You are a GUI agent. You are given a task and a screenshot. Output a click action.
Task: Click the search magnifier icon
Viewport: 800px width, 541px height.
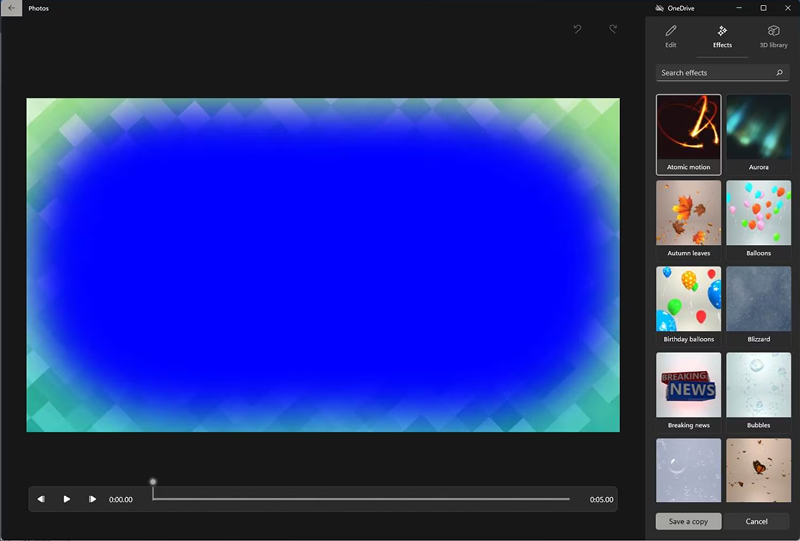779,73
